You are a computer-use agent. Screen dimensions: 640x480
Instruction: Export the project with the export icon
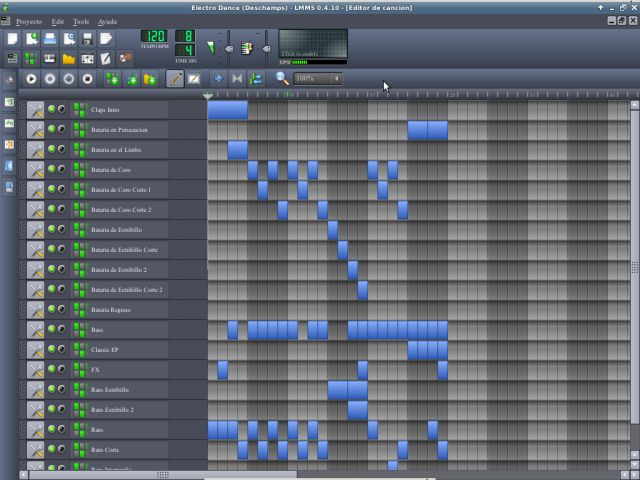coord(106,39)
